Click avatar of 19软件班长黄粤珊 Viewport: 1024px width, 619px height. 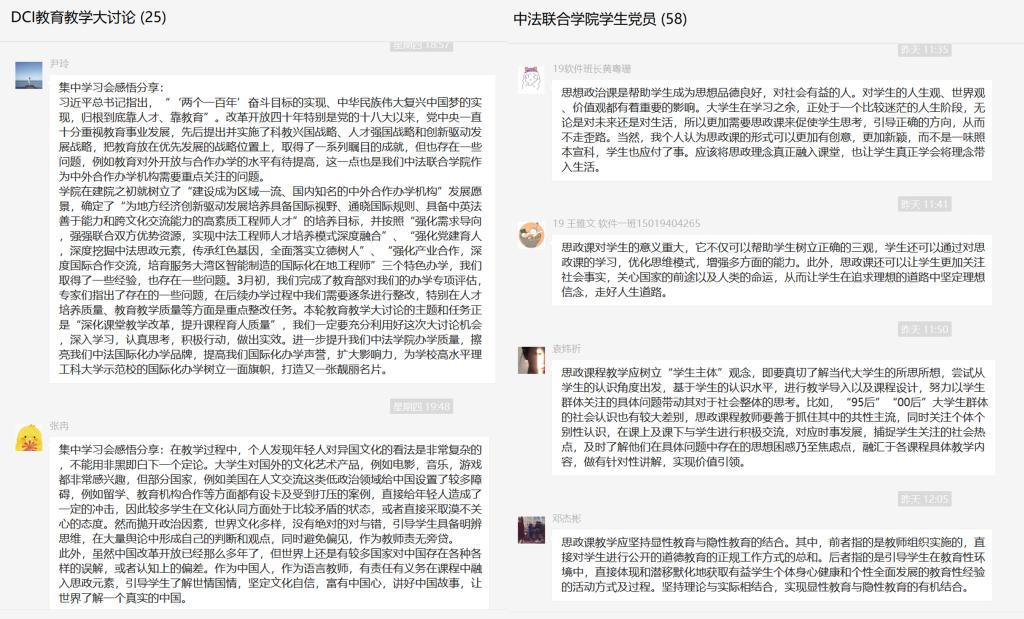click(x=532, y=77)
